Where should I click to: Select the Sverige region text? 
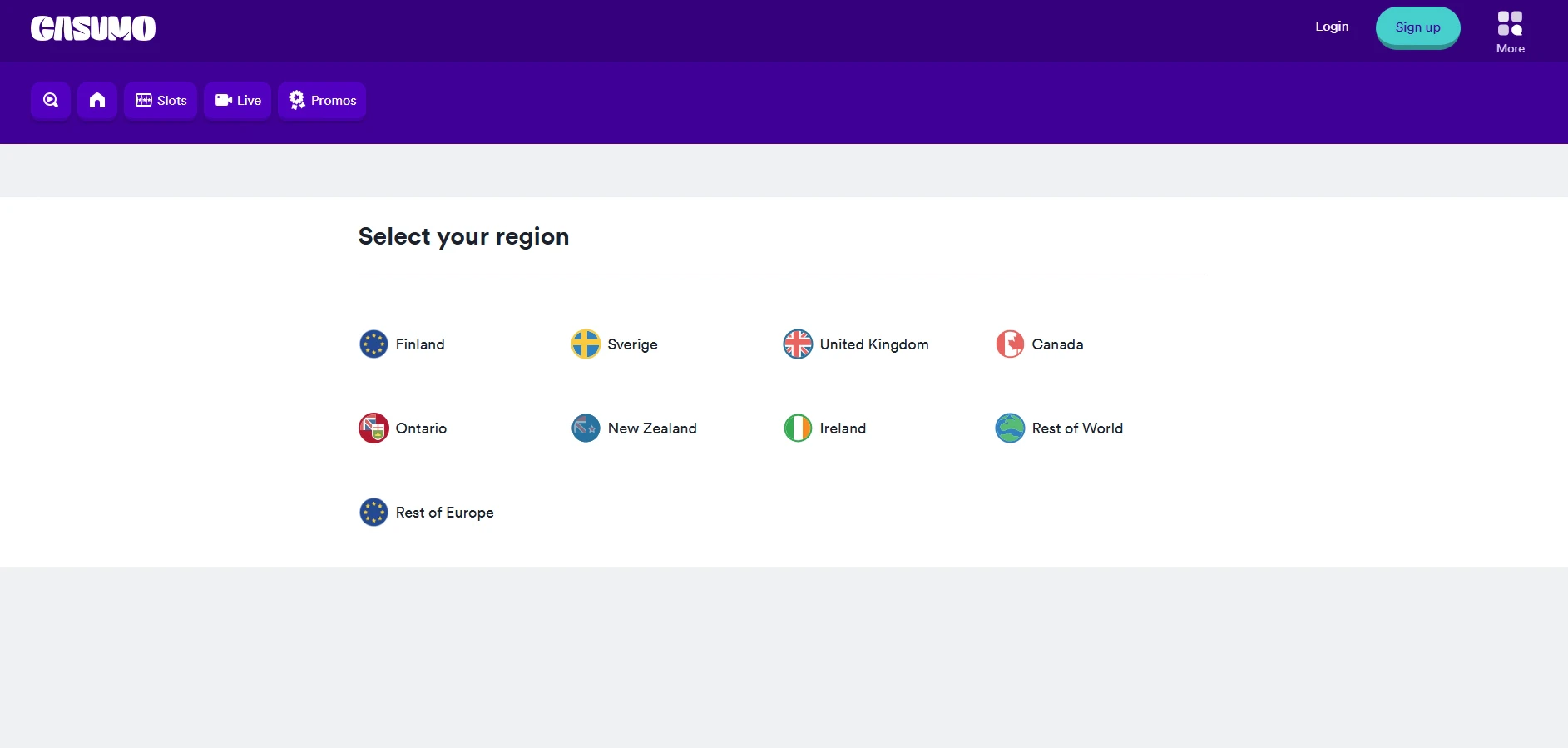tap(633, 344)
